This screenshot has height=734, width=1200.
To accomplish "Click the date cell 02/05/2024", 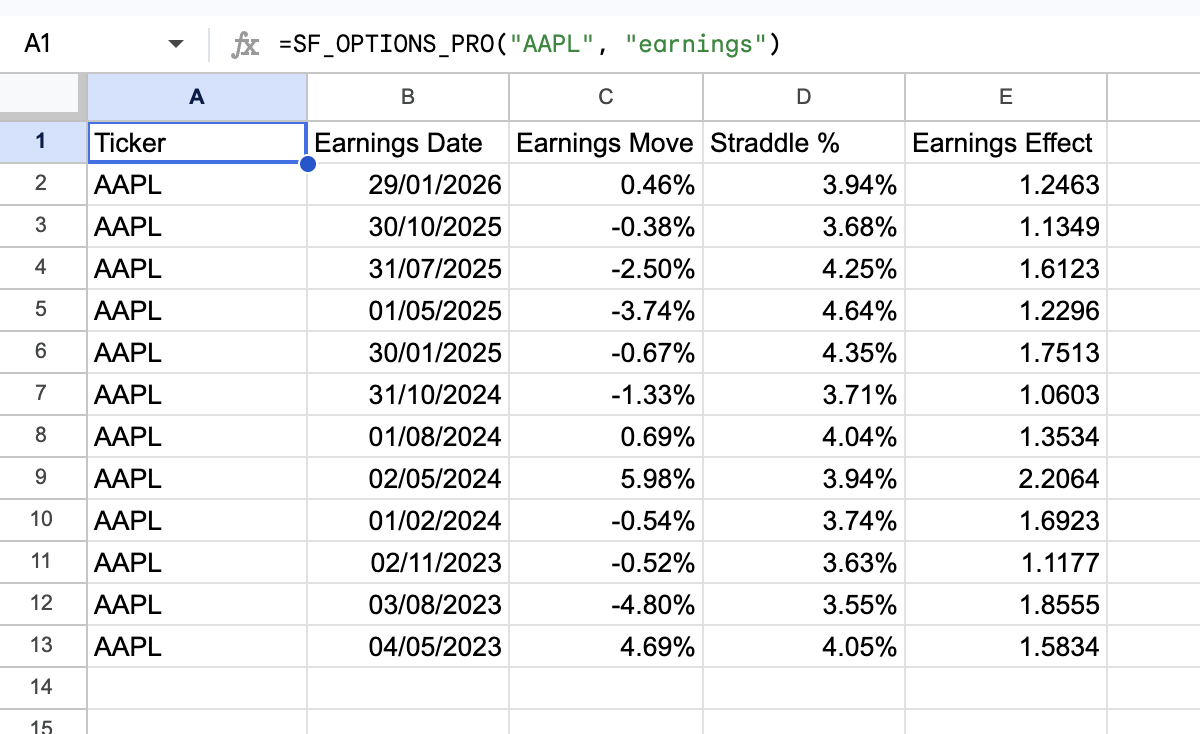I will (408, 478).
